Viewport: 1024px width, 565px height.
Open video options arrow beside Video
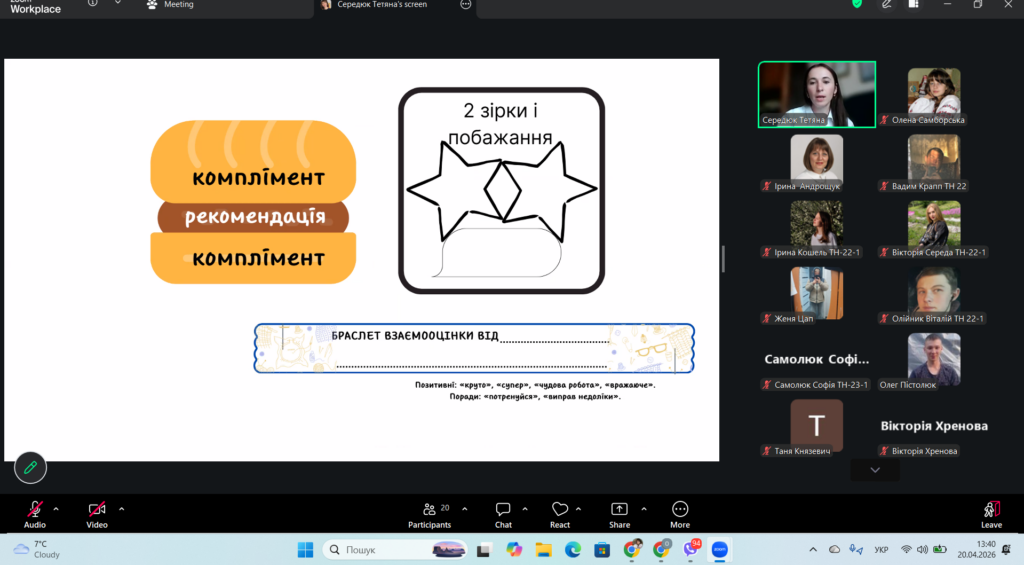click(x=122, y=508)
